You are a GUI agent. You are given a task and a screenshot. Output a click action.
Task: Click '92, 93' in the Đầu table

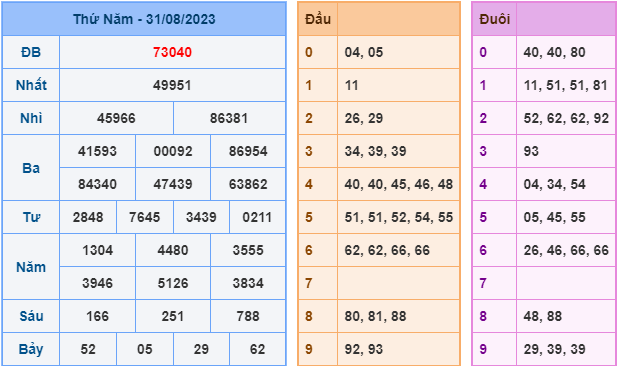[364, 349]
